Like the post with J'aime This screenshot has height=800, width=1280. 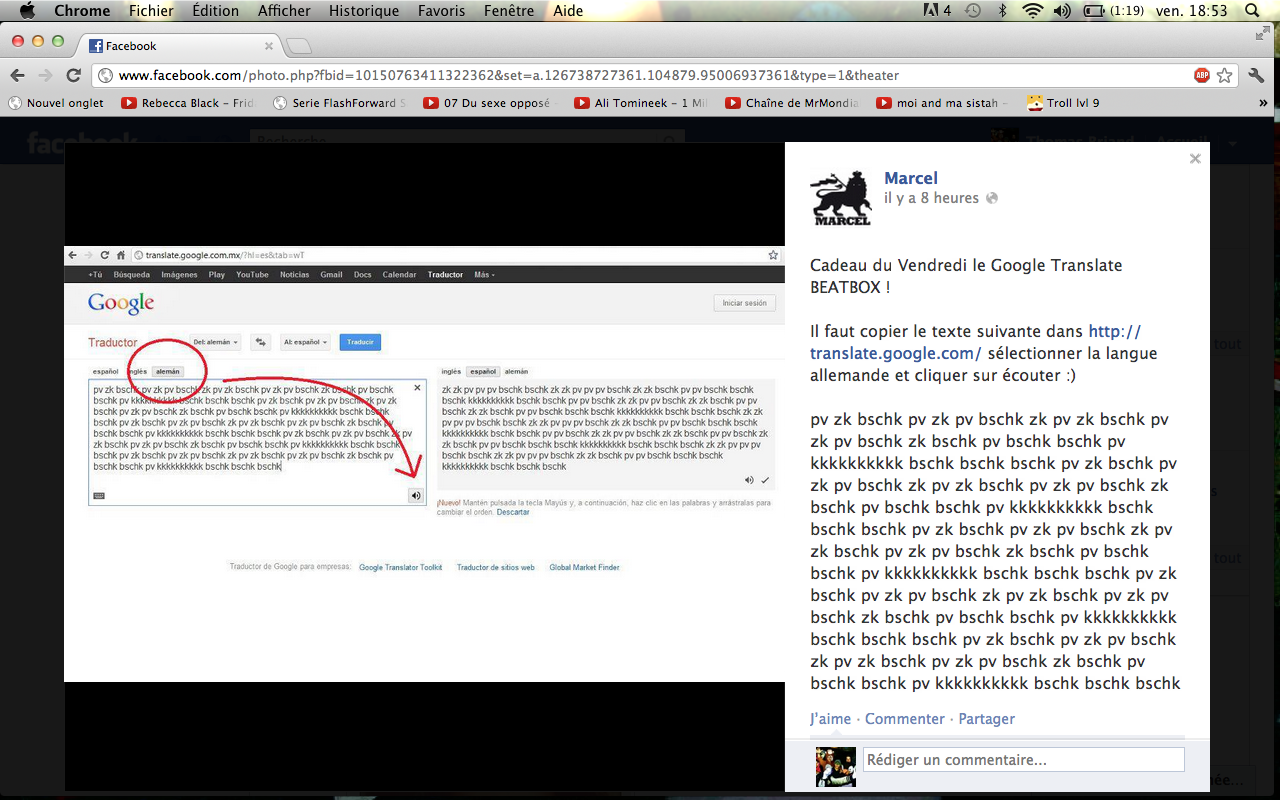(x=830, y=719)
